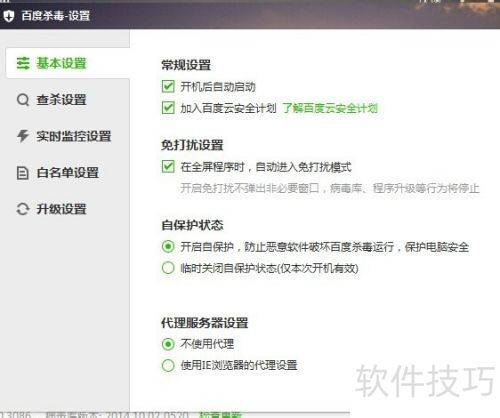Select 不使用代理 radio button

click(x=168, y=344)
